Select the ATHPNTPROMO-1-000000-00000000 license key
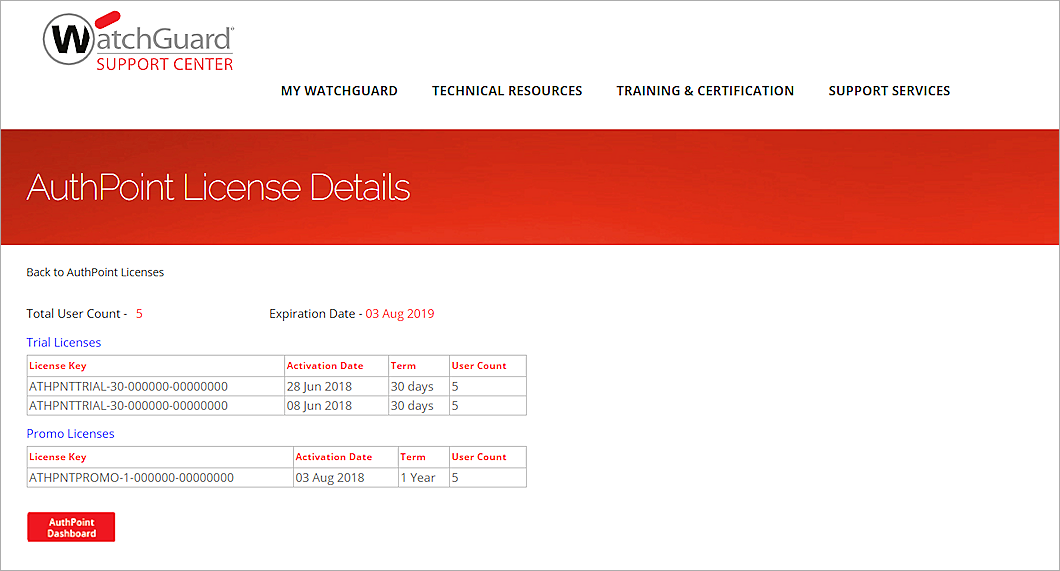This screenshot has width=1060, height=571. 131,478
